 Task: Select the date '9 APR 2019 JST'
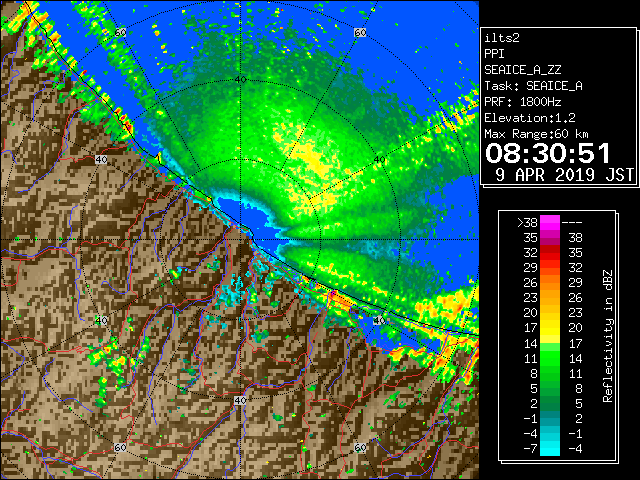[x=564, y=175]
